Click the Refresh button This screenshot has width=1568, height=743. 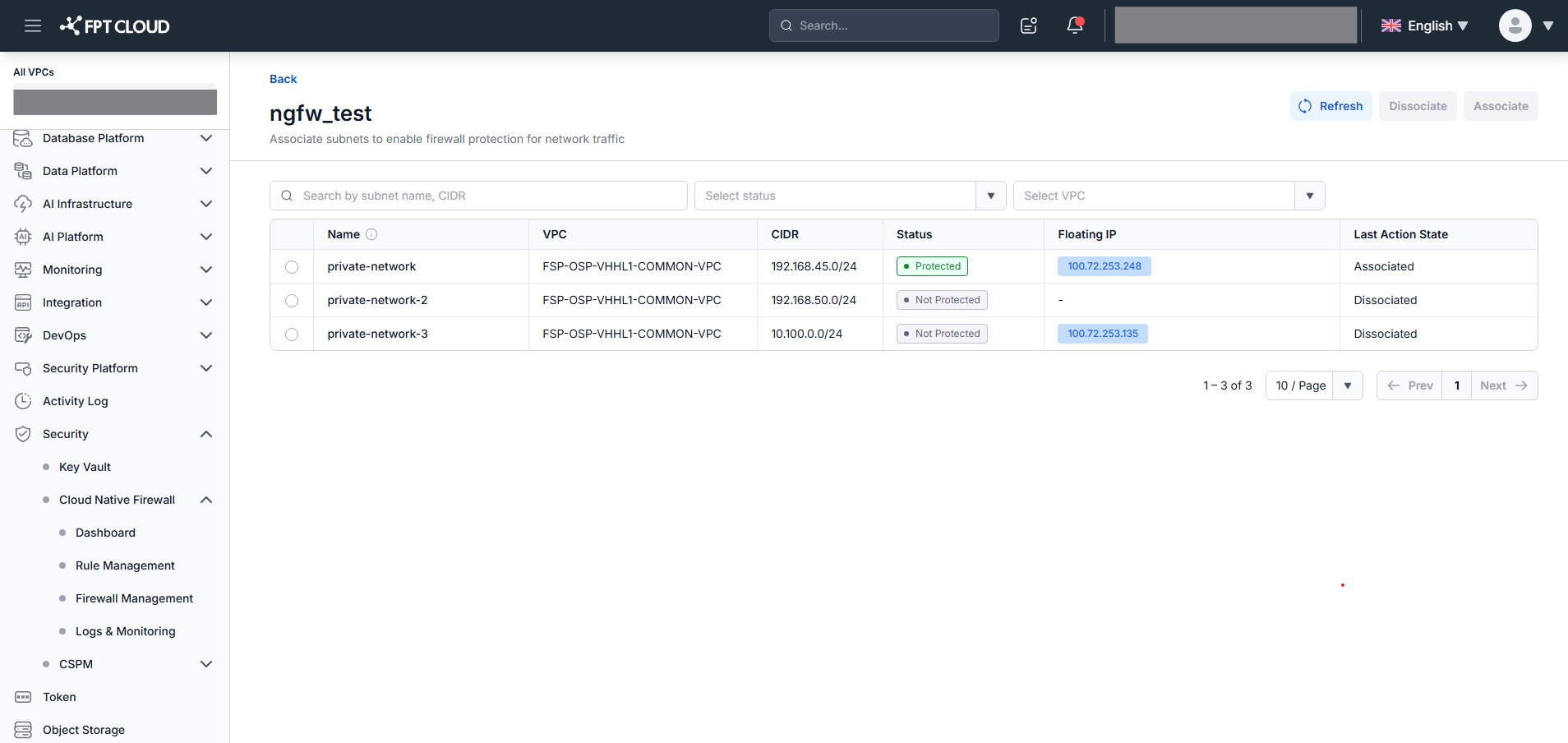[1331, 106]
